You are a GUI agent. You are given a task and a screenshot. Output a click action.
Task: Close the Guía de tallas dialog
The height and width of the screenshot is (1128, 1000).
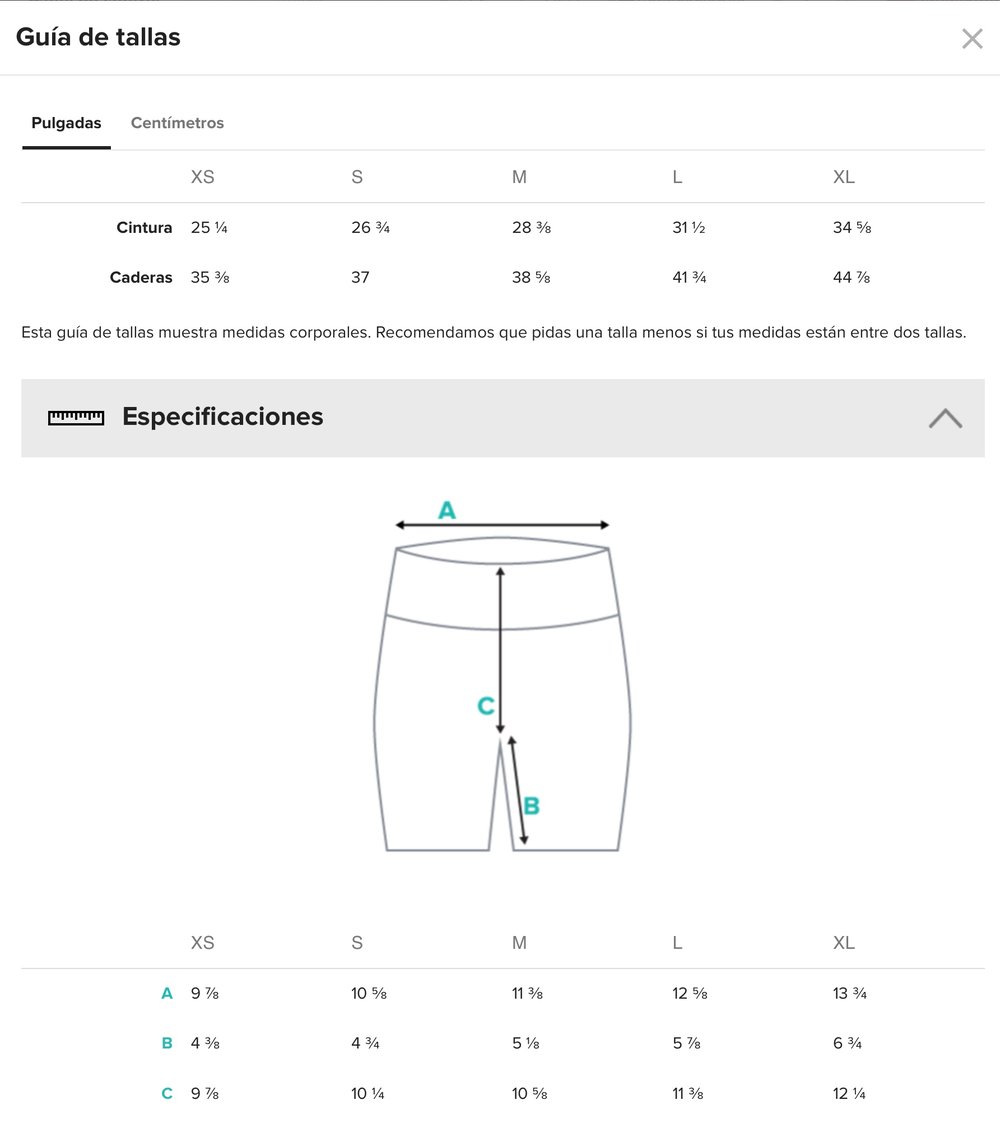point(972,39)
